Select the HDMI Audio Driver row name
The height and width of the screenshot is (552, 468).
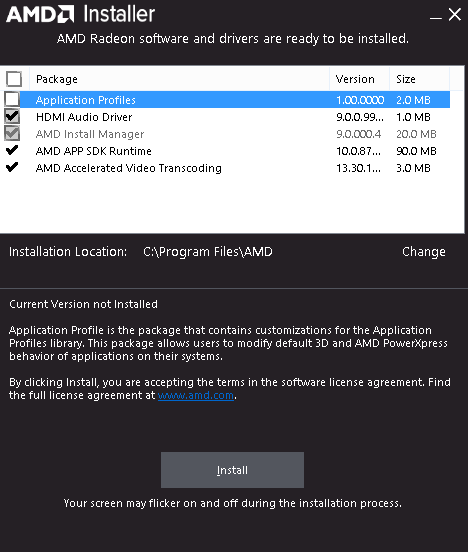(x=84, y=117)
